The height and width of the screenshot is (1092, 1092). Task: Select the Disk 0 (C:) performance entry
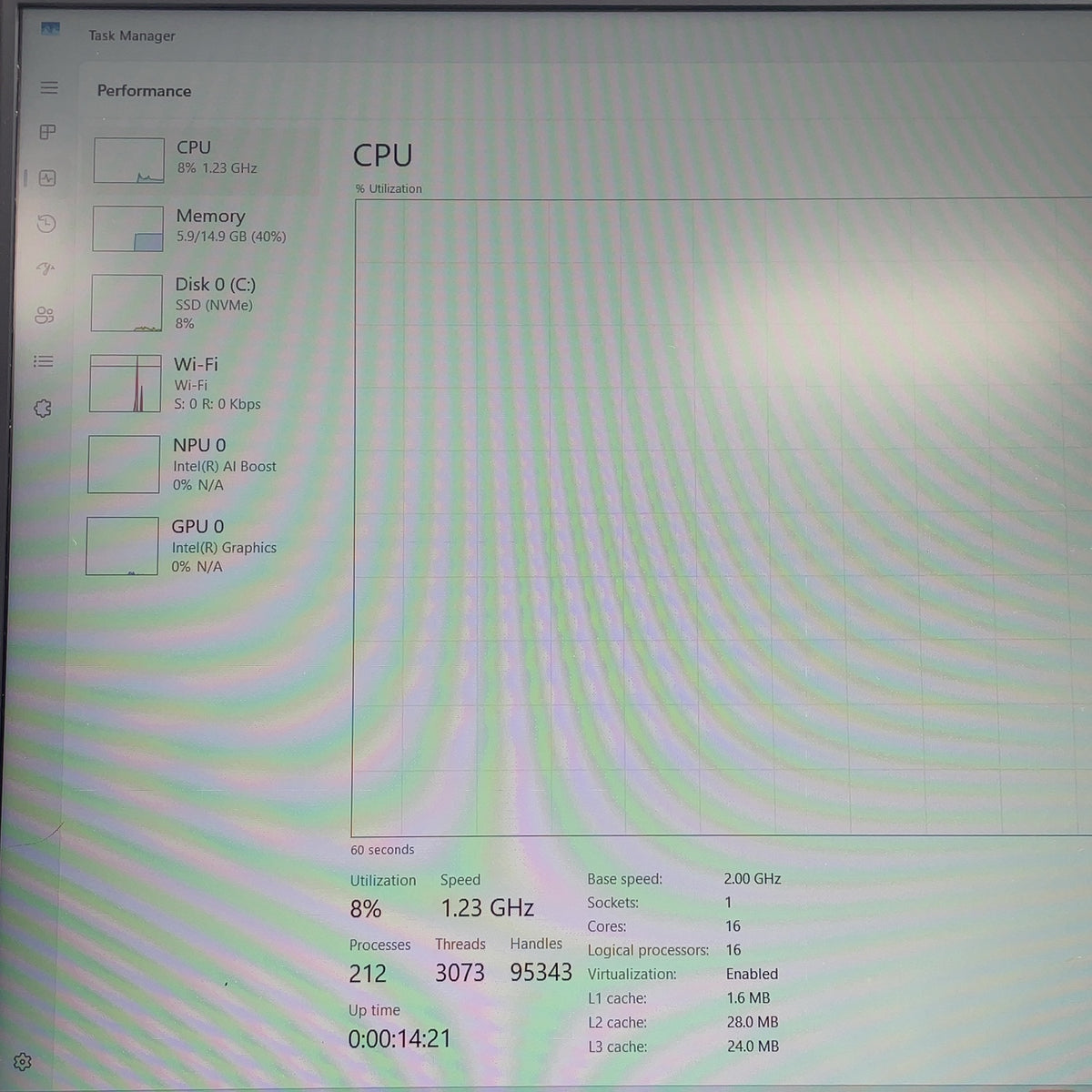203,303
